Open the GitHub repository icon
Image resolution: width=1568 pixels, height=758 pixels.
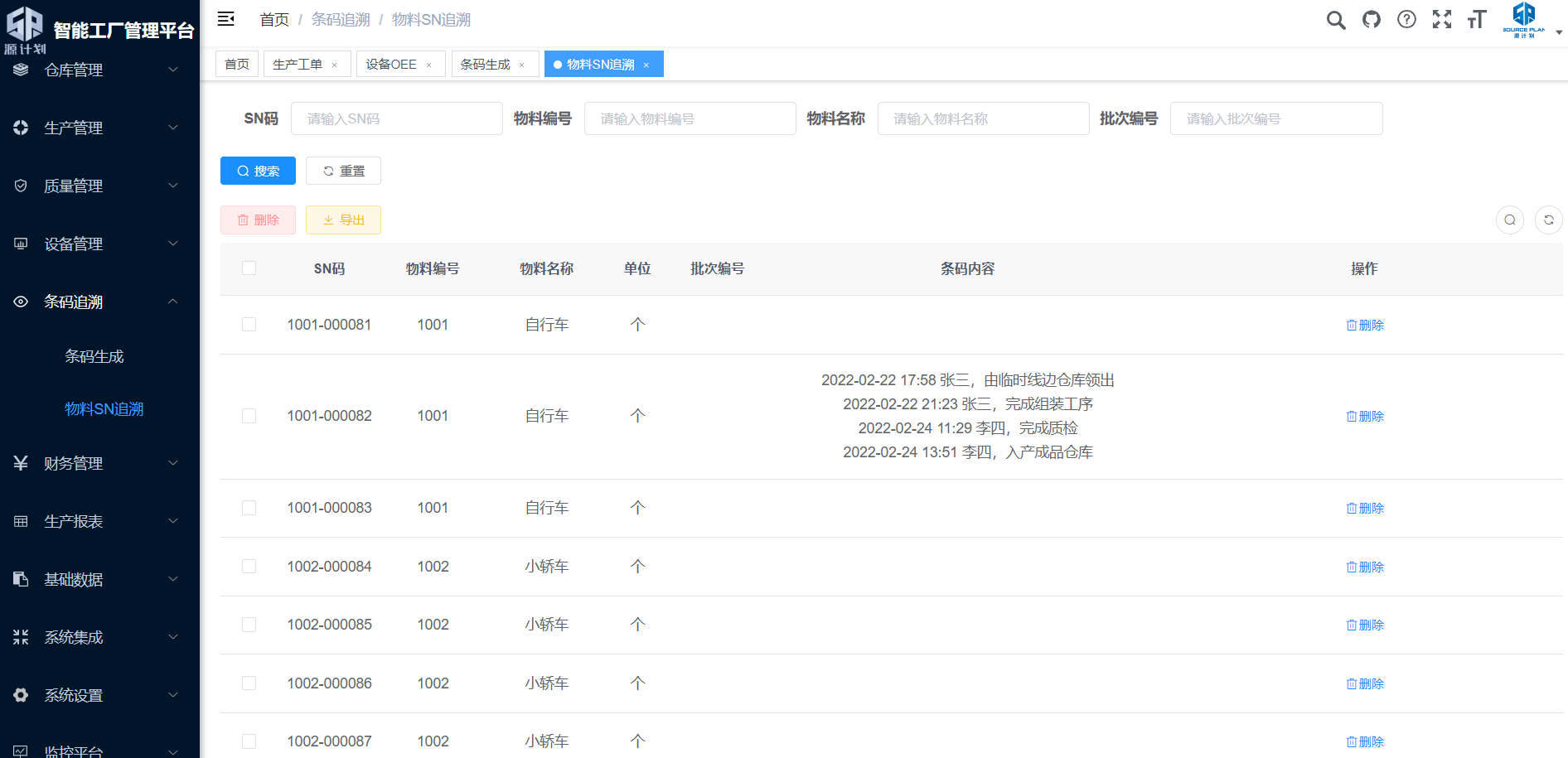point(1371,20)
